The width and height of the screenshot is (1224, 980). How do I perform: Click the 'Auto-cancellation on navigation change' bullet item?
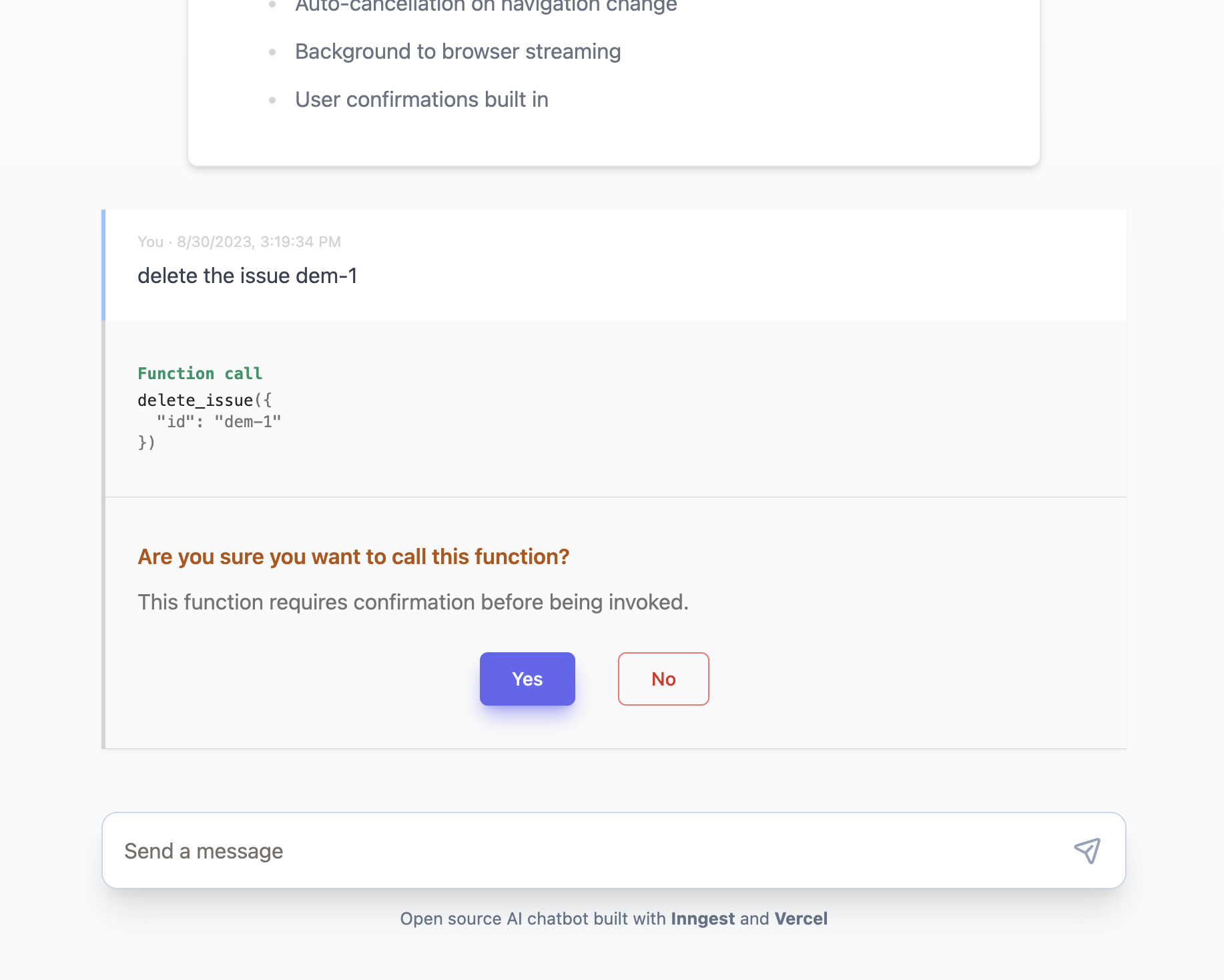point(485,6)
